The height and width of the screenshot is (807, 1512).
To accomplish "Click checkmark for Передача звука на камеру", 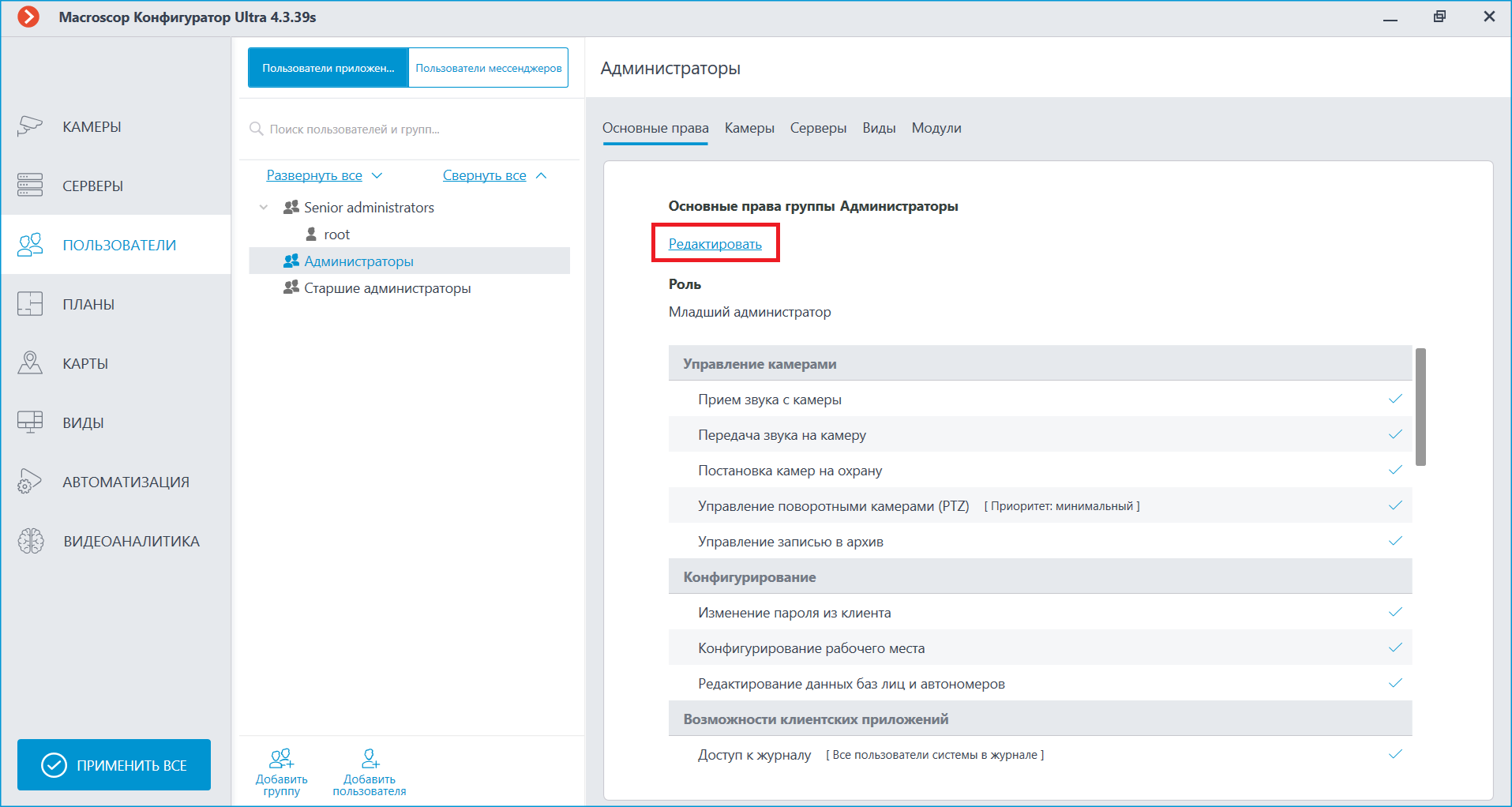I will point(1395,434).
